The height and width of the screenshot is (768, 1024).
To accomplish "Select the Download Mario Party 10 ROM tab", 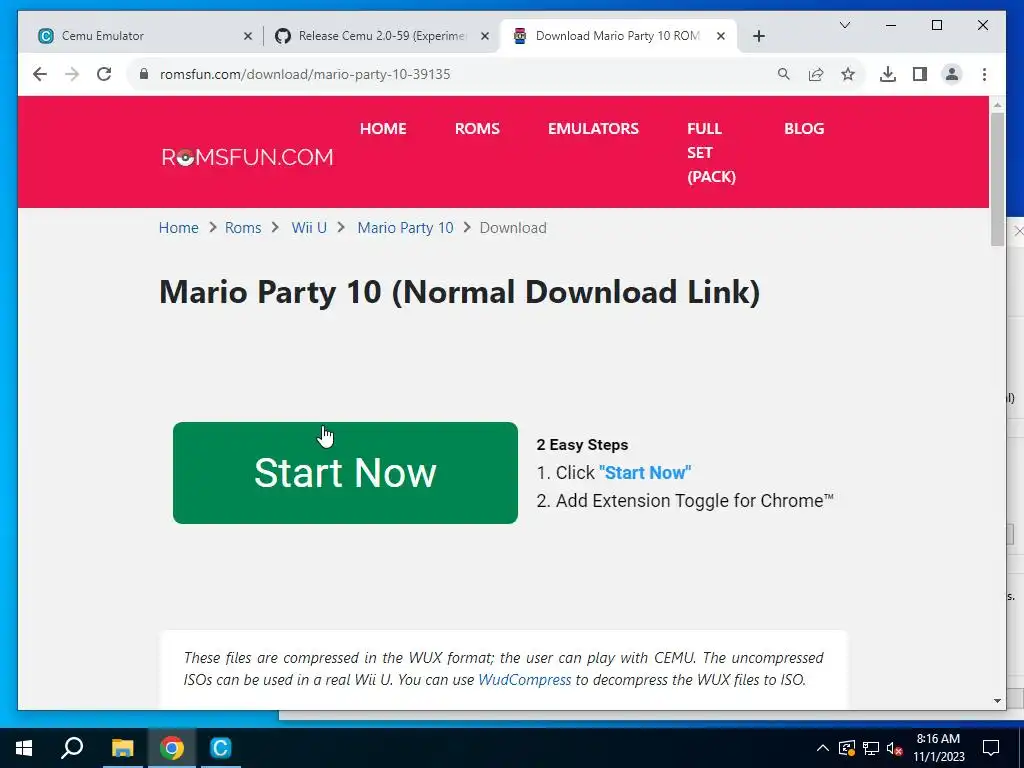I will click(x=618, y=36).
